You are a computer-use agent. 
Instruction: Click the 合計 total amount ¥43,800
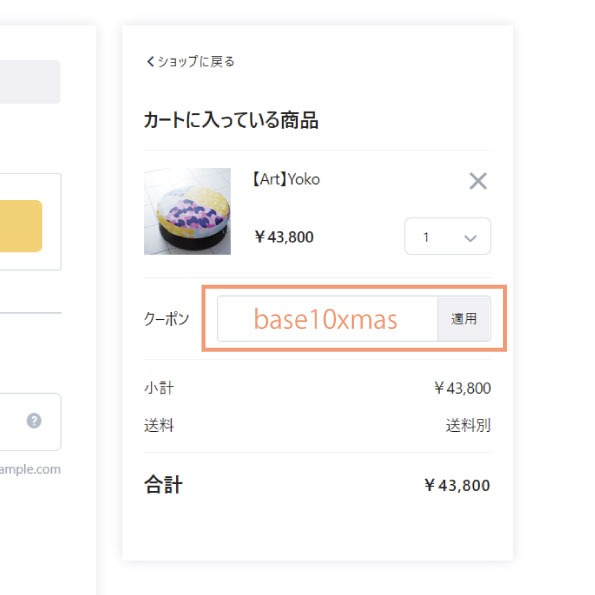point(457,485)
